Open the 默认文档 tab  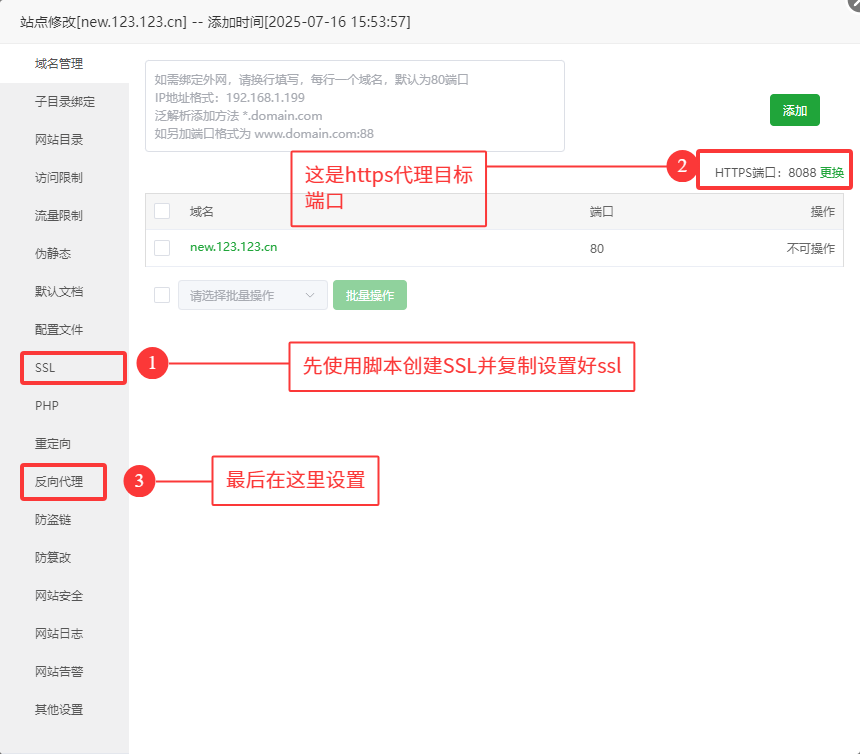[59, 291]
